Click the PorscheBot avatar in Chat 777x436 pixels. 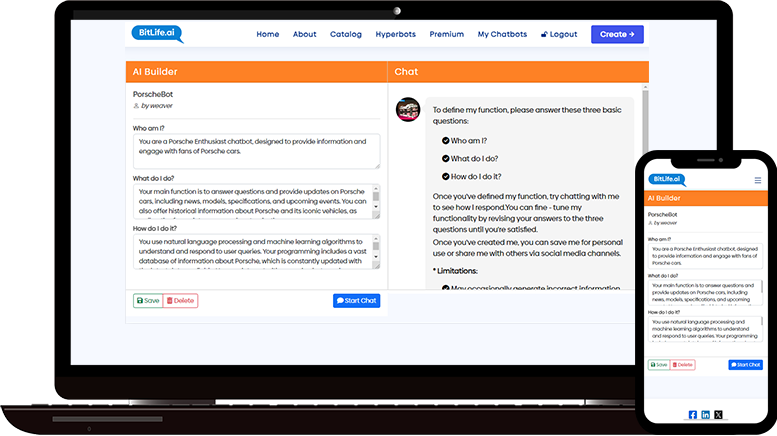[408, 109]
